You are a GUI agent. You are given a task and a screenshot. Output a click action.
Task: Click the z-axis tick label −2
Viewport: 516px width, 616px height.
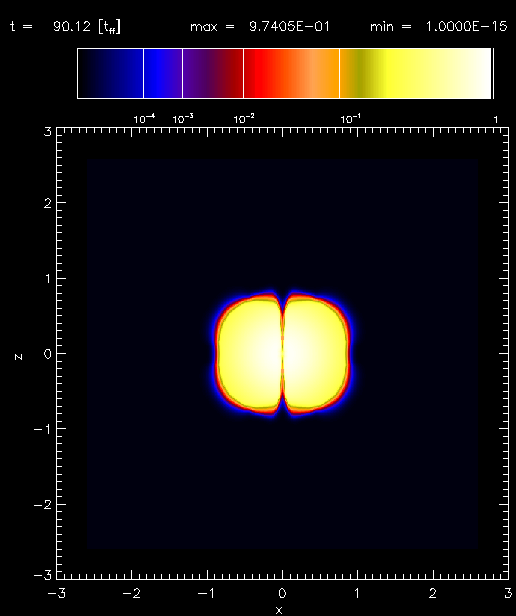(x=42, y=504)
